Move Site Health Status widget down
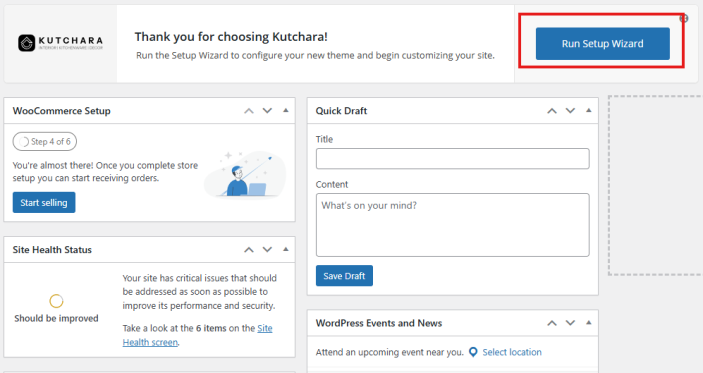Screen dimensions: 703x373 [x=267, y=250]
